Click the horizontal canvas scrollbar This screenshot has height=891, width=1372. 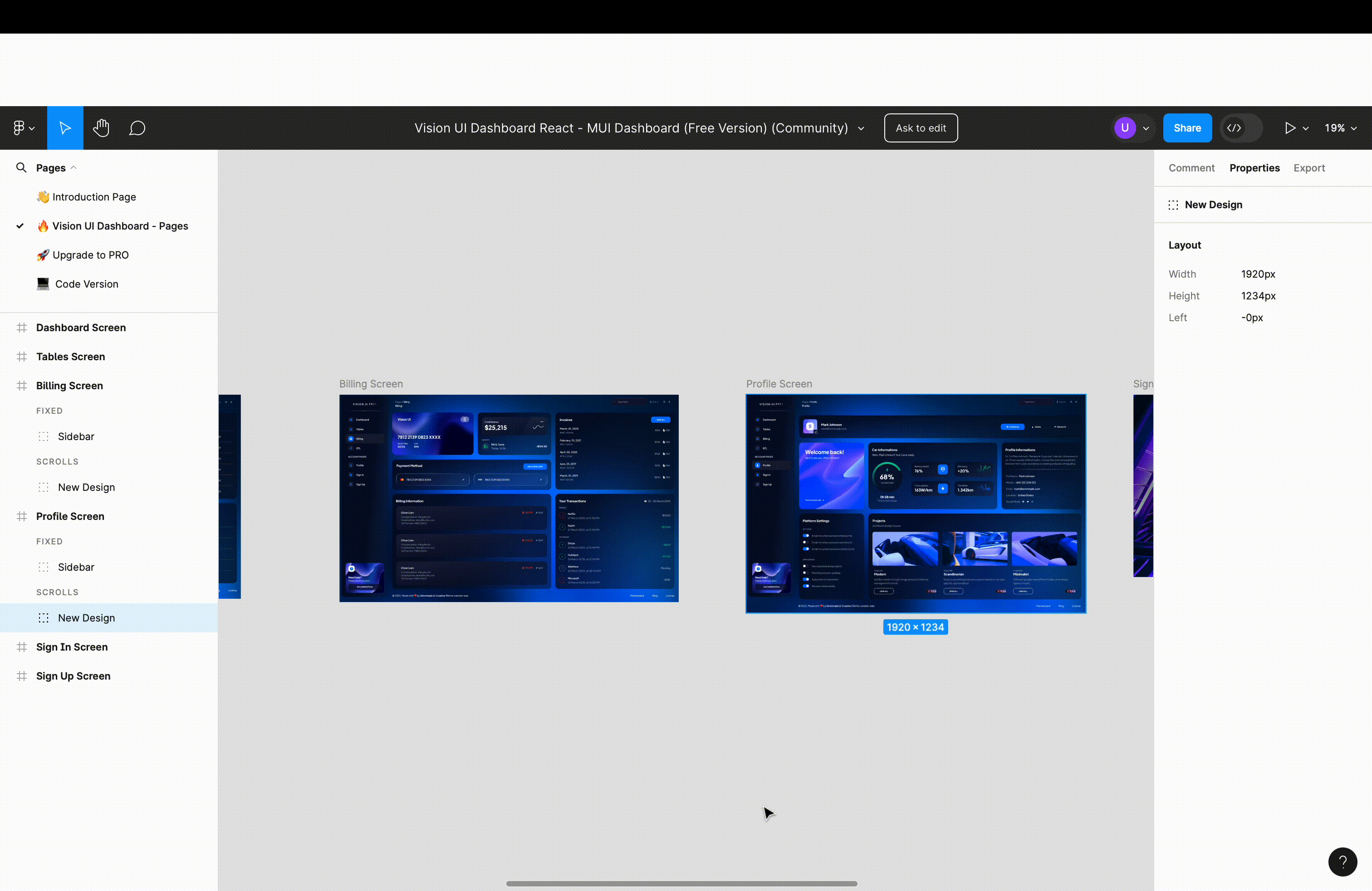pyautogui.click(x=681, y=883)
